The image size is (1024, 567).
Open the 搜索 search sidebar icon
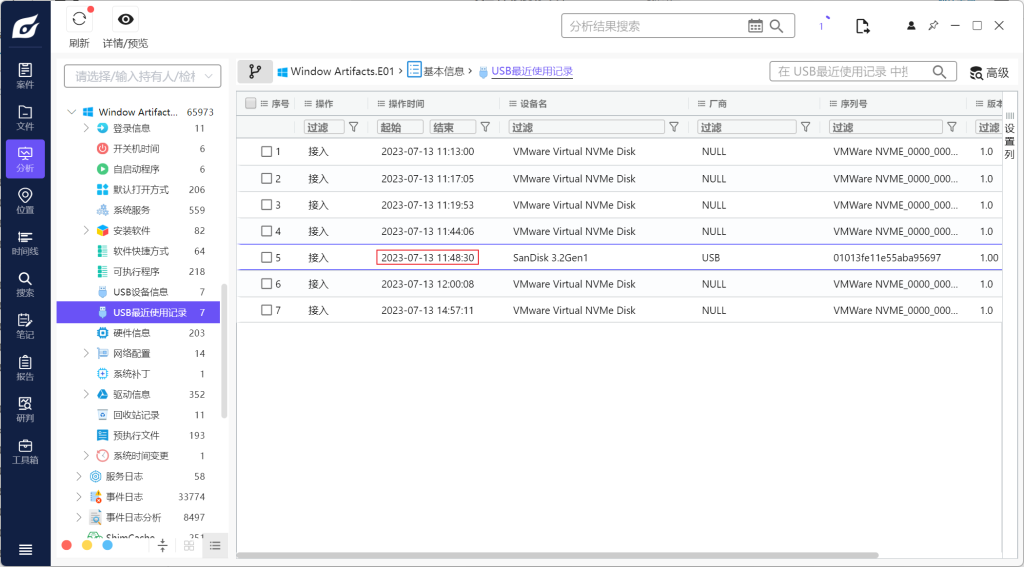tap(25, 283)
